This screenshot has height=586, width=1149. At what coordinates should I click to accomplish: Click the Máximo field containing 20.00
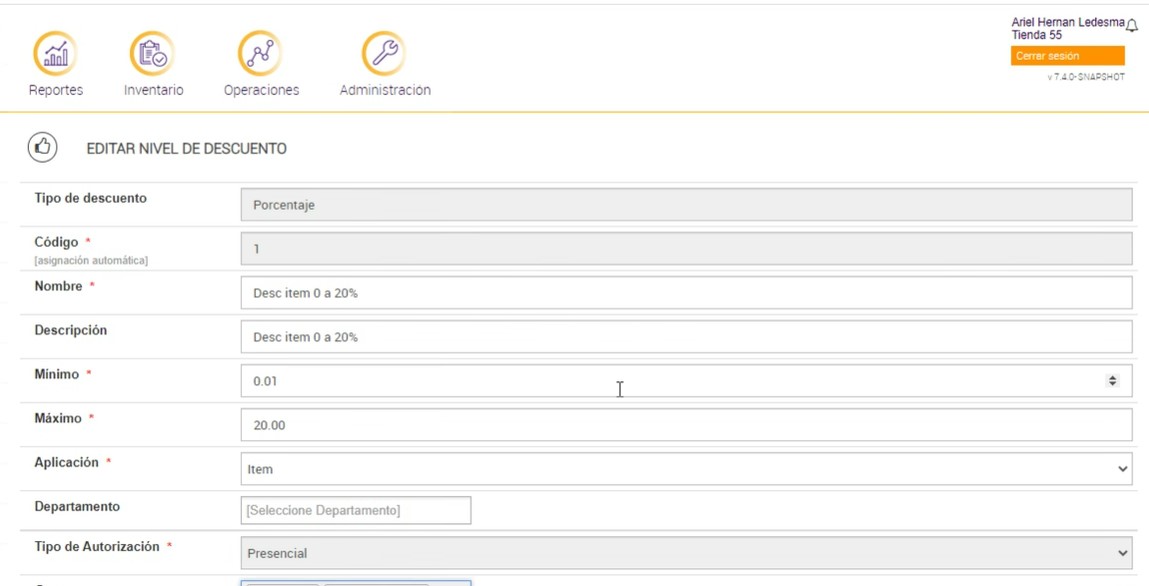[x=686, y=425]
